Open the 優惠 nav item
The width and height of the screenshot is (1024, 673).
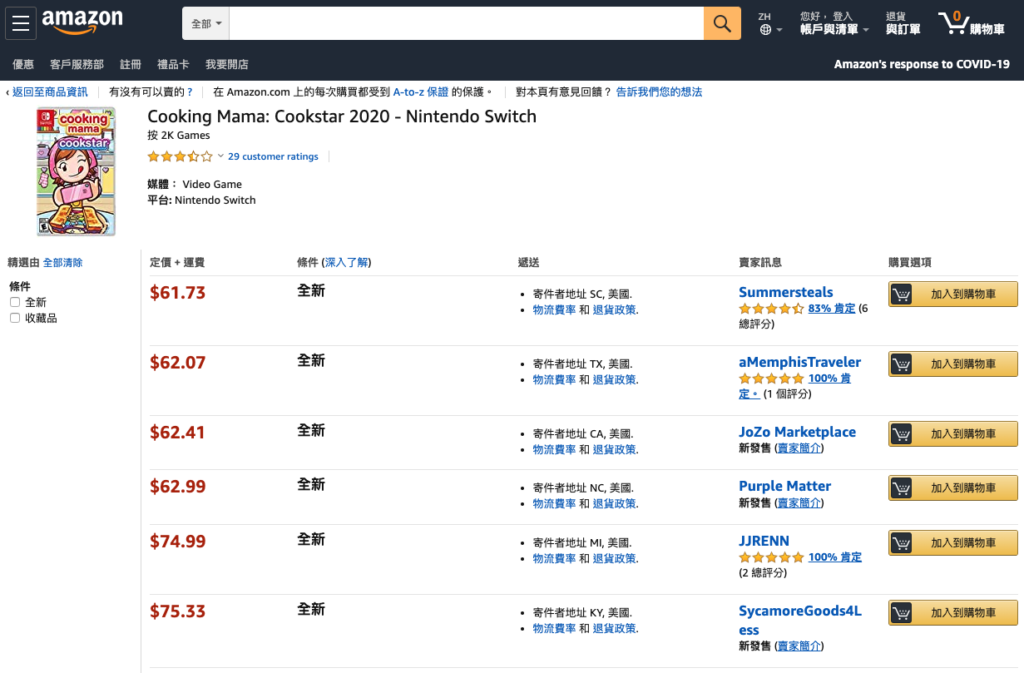pos(23,64)
